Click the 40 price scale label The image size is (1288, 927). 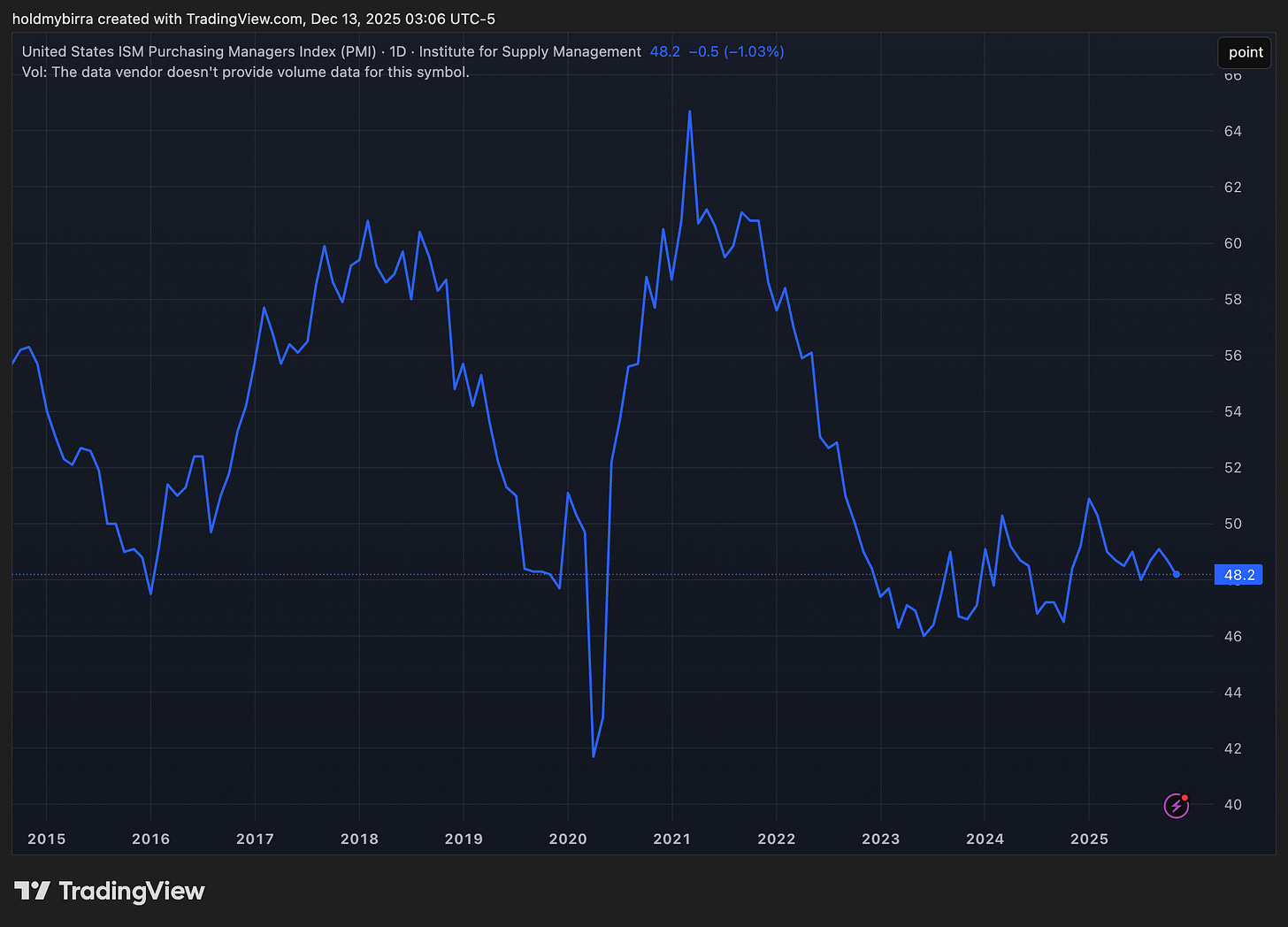point(1233,804)
